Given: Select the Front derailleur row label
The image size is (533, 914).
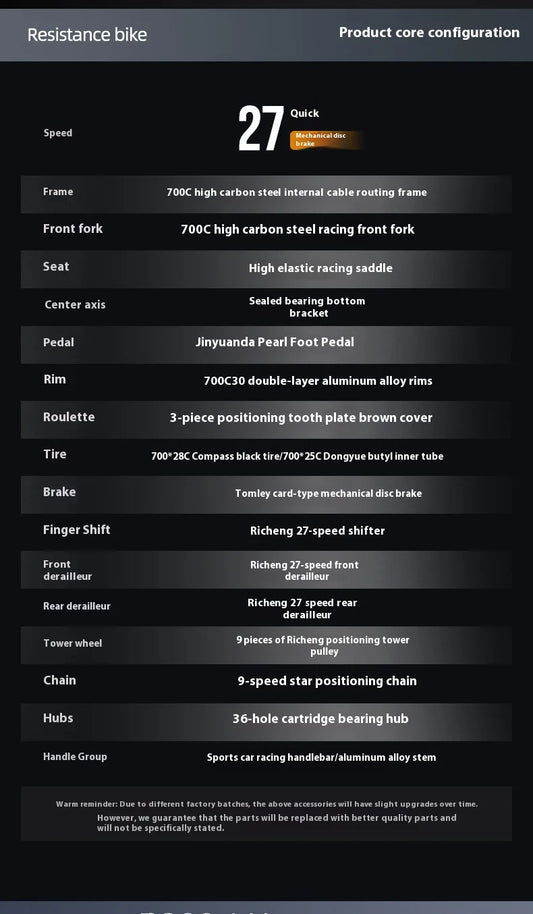Looking at the screenshot, I should coord(67,570).
